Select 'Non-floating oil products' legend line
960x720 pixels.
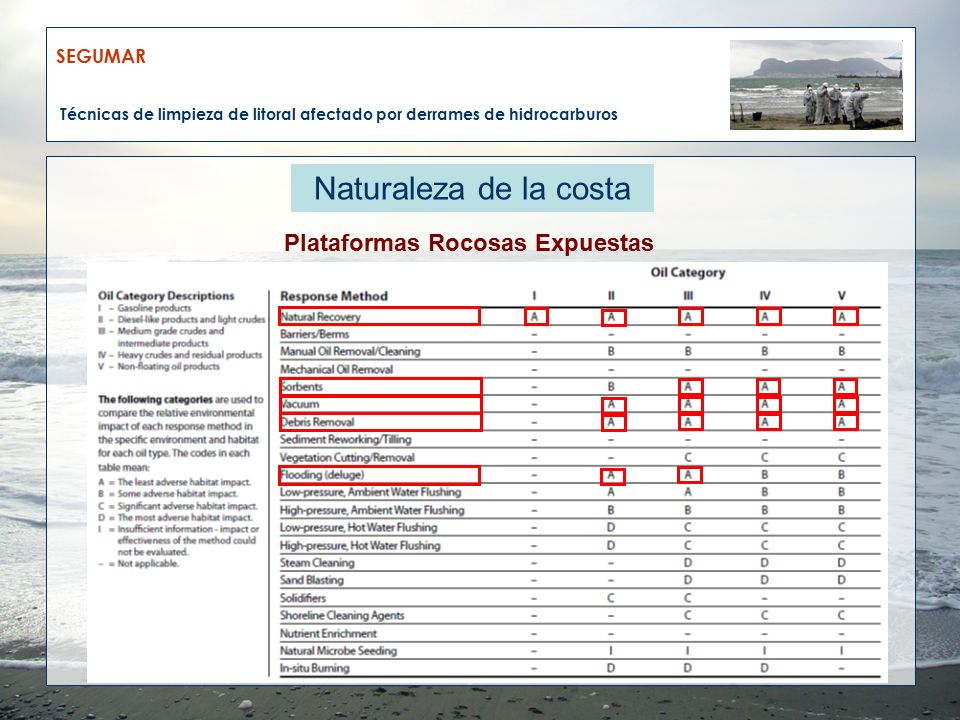point(159,366)
